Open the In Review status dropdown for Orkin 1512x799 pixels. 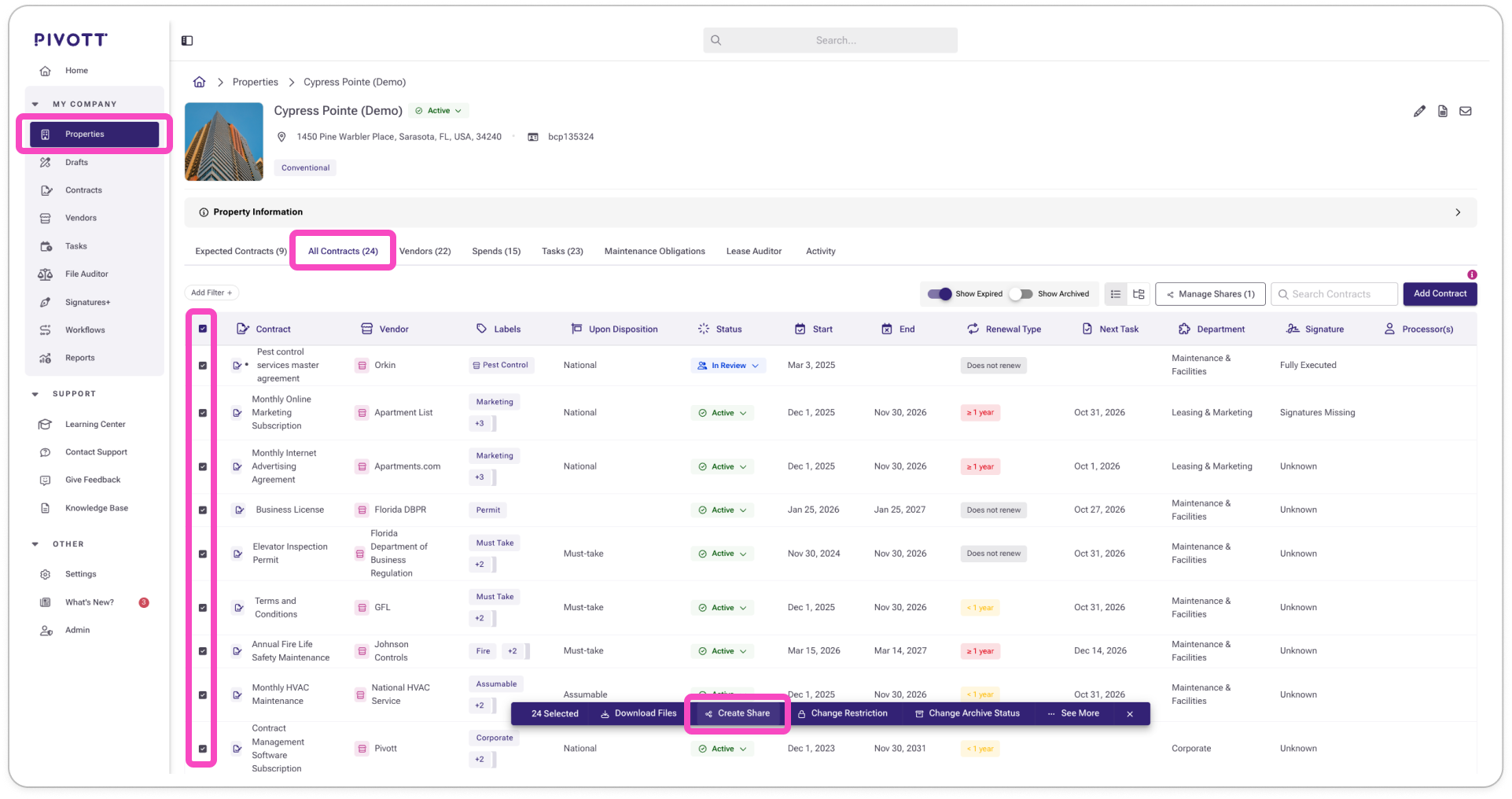point(729,366)
